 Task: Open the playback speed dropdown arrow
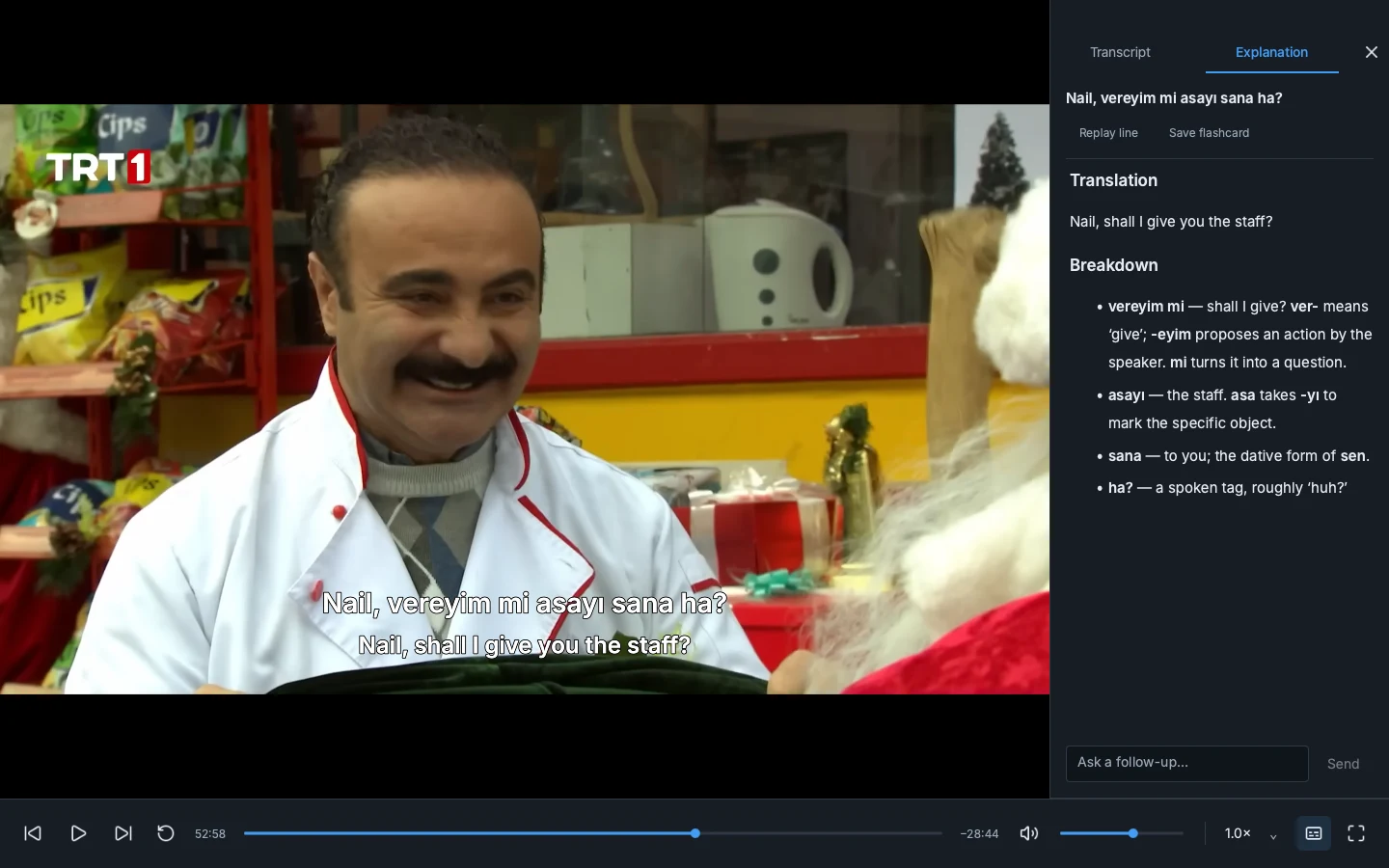pyautogui.click(x=1273, y=835)
